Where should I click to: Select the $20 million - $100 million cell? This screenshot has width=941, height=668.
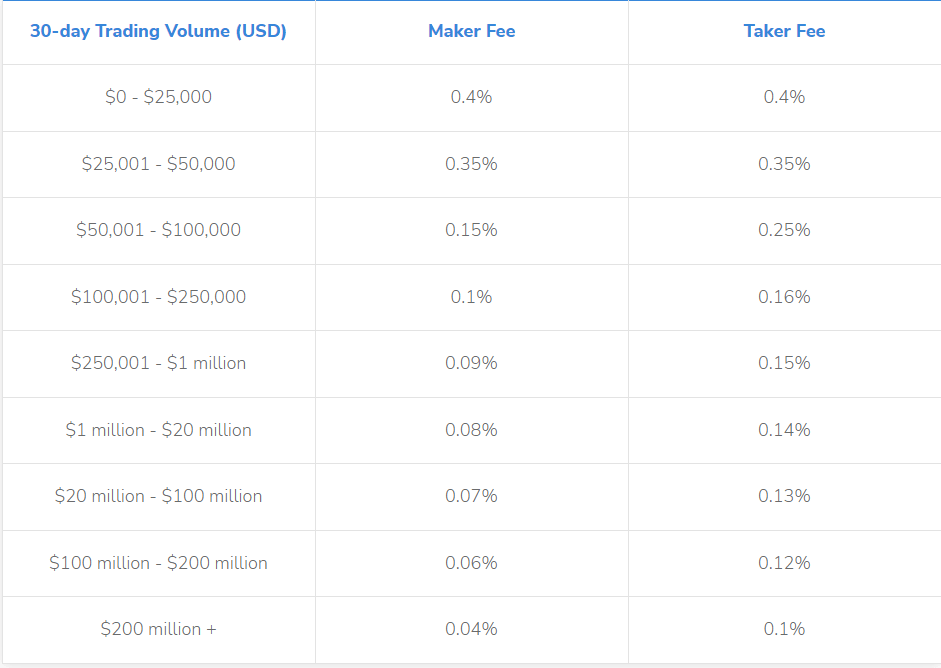[x=158, y=496]
